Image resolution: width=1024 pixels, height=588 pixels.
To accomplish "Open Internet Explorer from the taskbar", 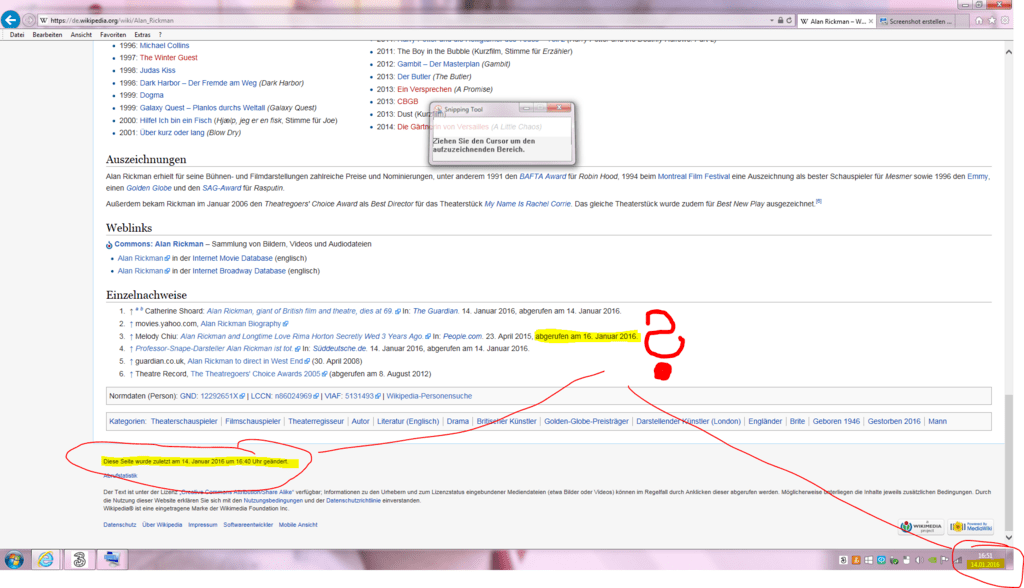I will point(46,559).
